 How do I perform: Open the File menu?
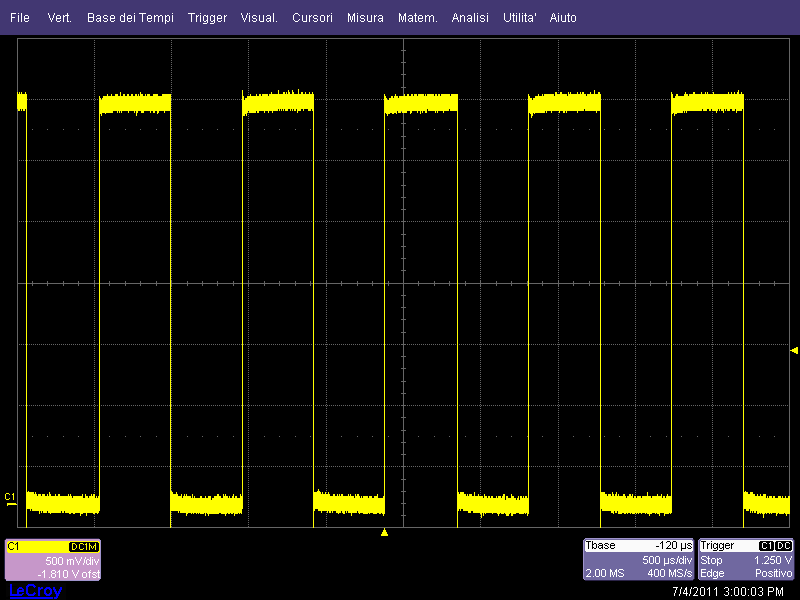pos(20,18)
